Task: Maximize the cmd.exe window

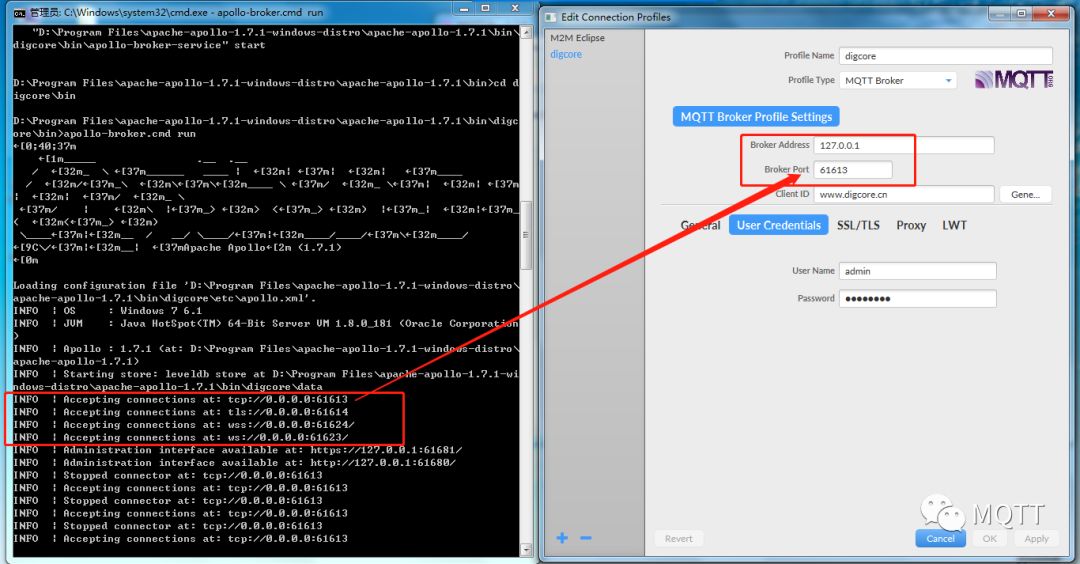Action: pos(486,9)
